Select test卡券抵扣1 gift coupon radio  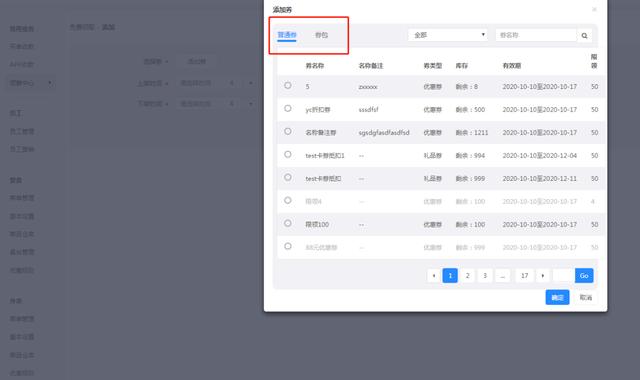288,154
